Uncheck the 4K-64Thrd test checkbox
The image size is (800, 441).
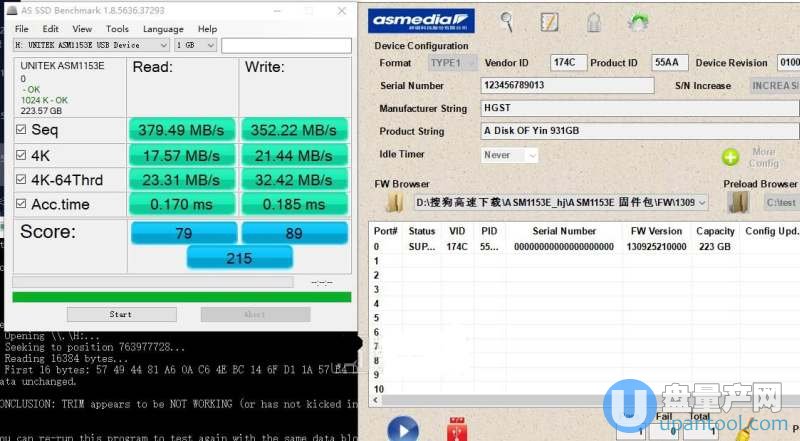tap(22, 180)
